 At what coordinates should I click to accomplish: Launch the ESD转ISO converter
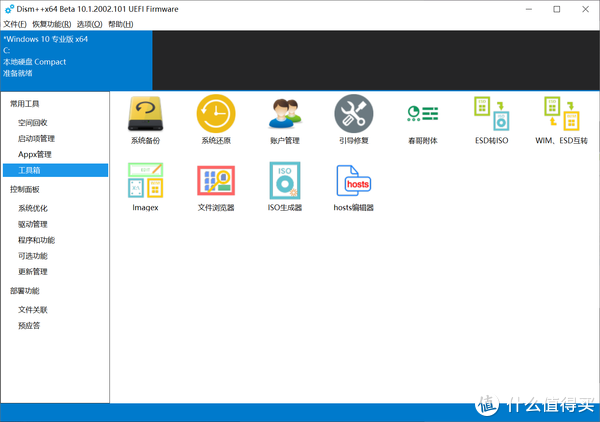point(492,120)
